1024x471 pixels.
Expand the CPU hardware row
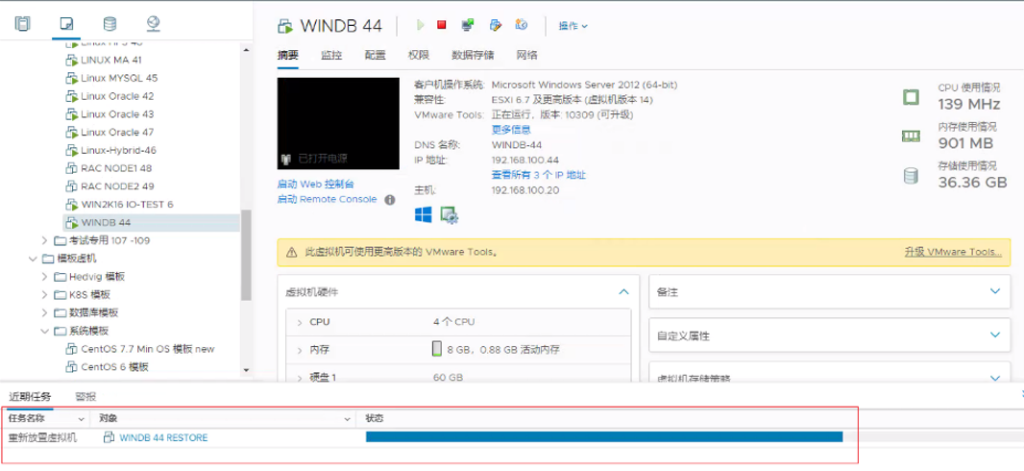tap(300, 323)
